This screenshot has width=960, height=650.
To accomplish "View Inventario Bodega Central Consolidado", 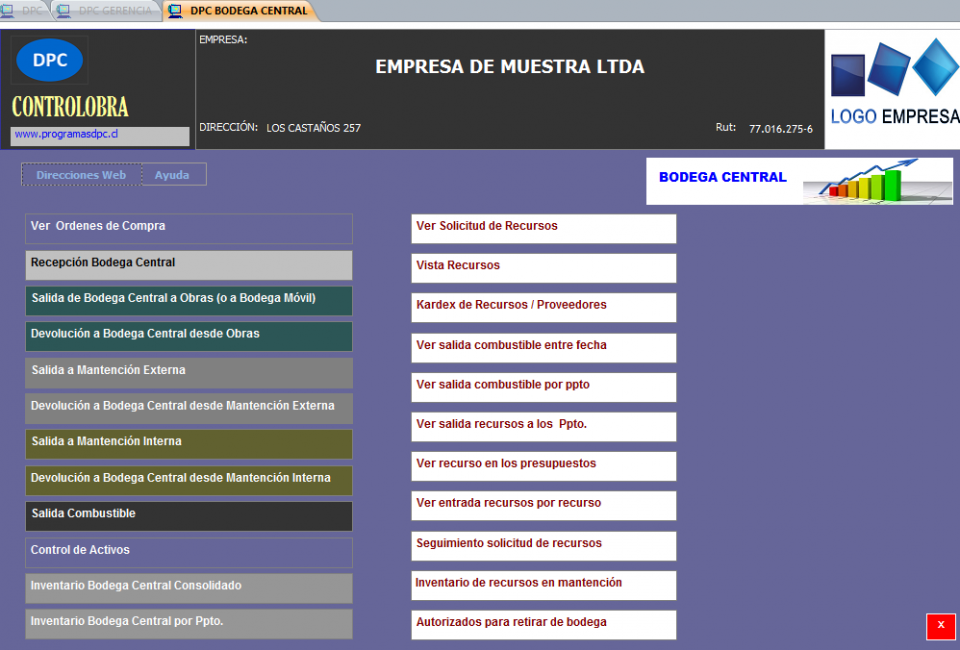I will (x=189, y=587).
